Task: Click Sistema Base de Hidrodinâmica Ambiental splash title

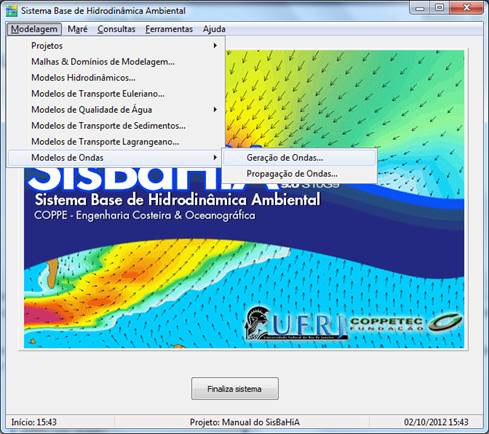Action: pyautogui.click(x=177, y=200)
